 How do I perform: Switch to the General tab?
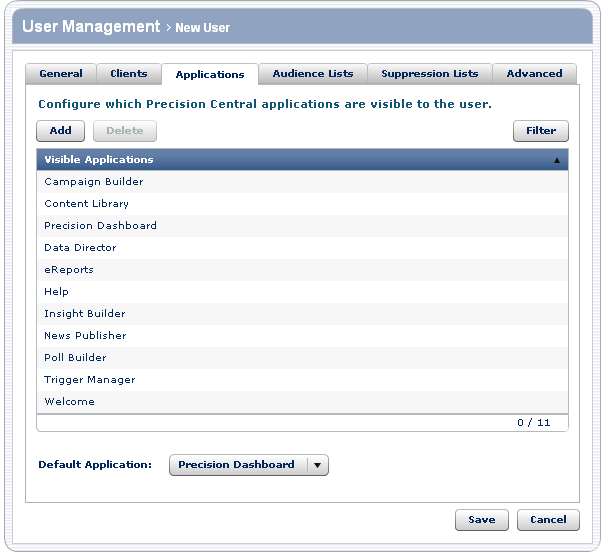pyautogui.click(x=61, y=73)
